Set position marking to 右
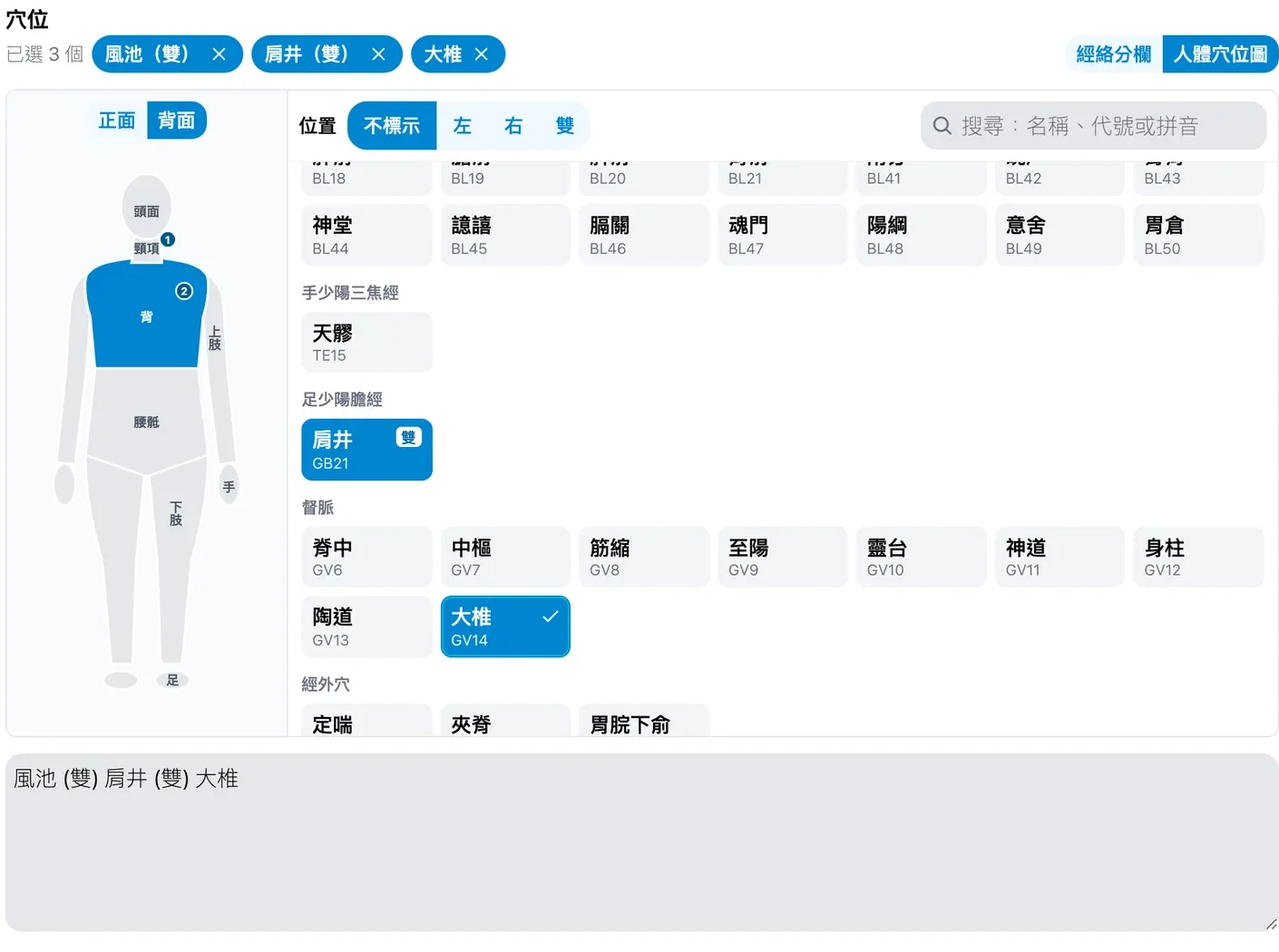This screenshot has height=952, width=1279. (x=513, y=126)
